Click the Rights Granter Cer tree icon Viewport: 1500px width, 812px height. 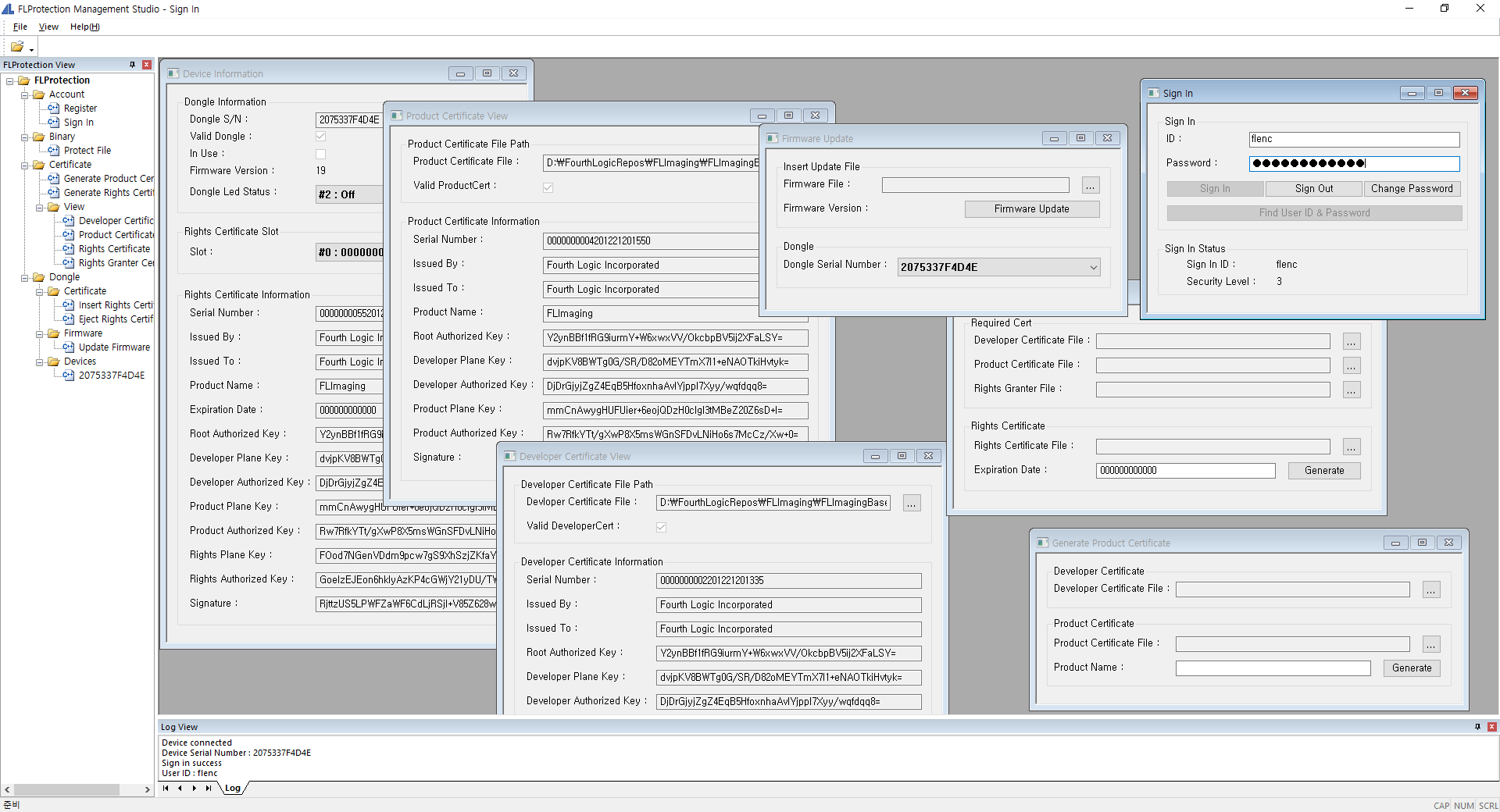[x=69, y=263]
